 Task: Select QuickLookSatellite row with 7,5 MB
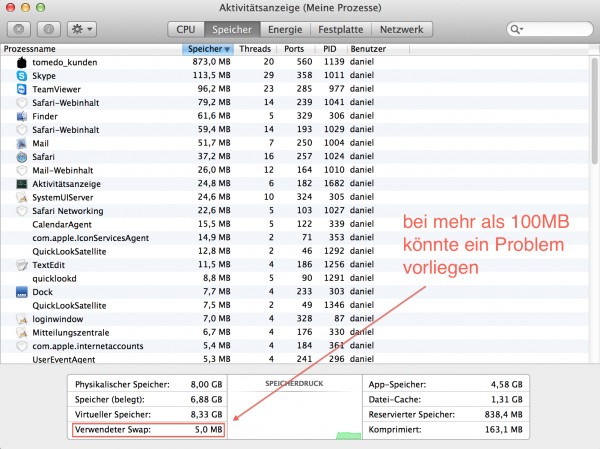[295, 305]
